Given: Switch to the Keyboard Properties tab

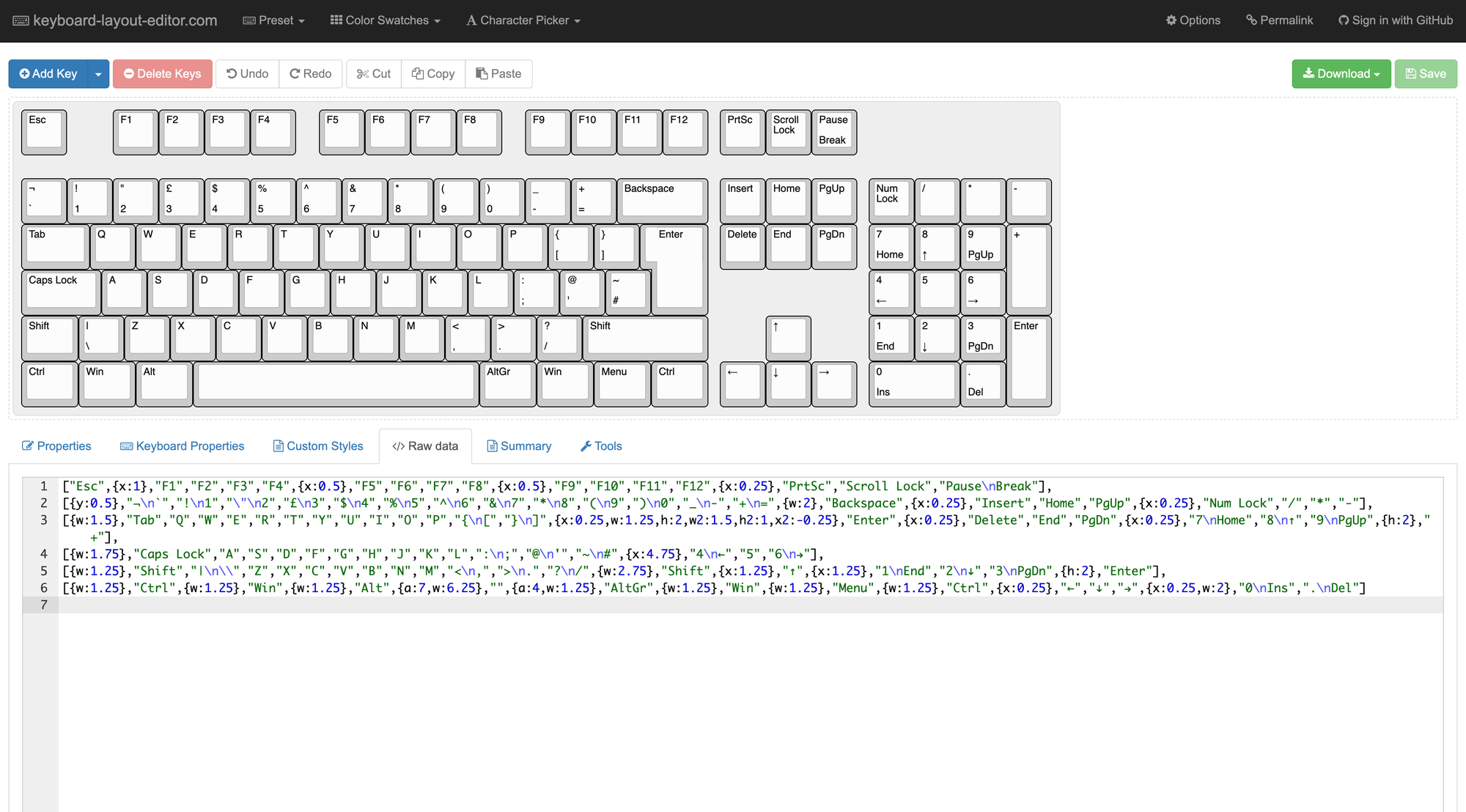Looking at the screenshot, I should [182, 446].
